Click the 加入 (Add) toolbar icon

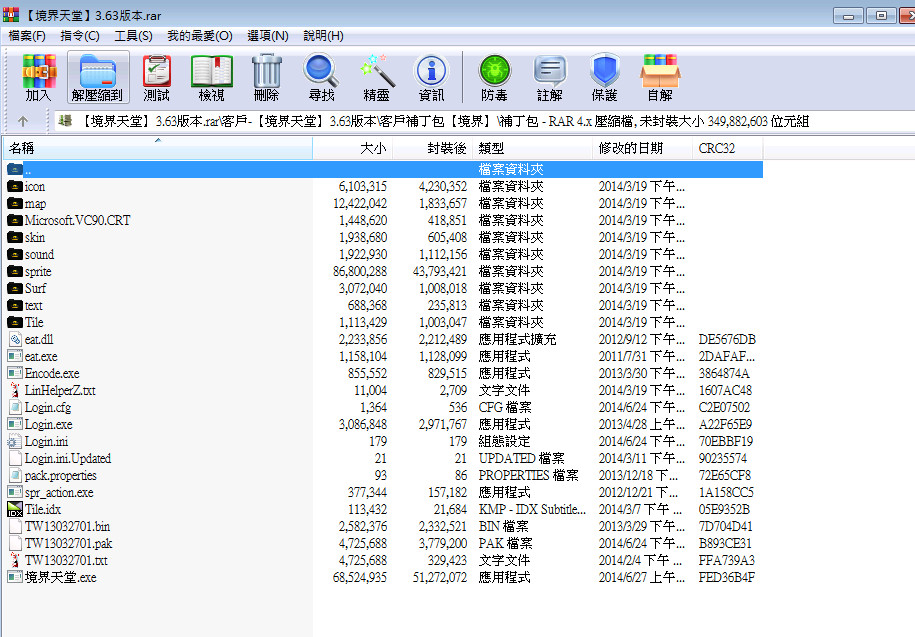(39, 78)
